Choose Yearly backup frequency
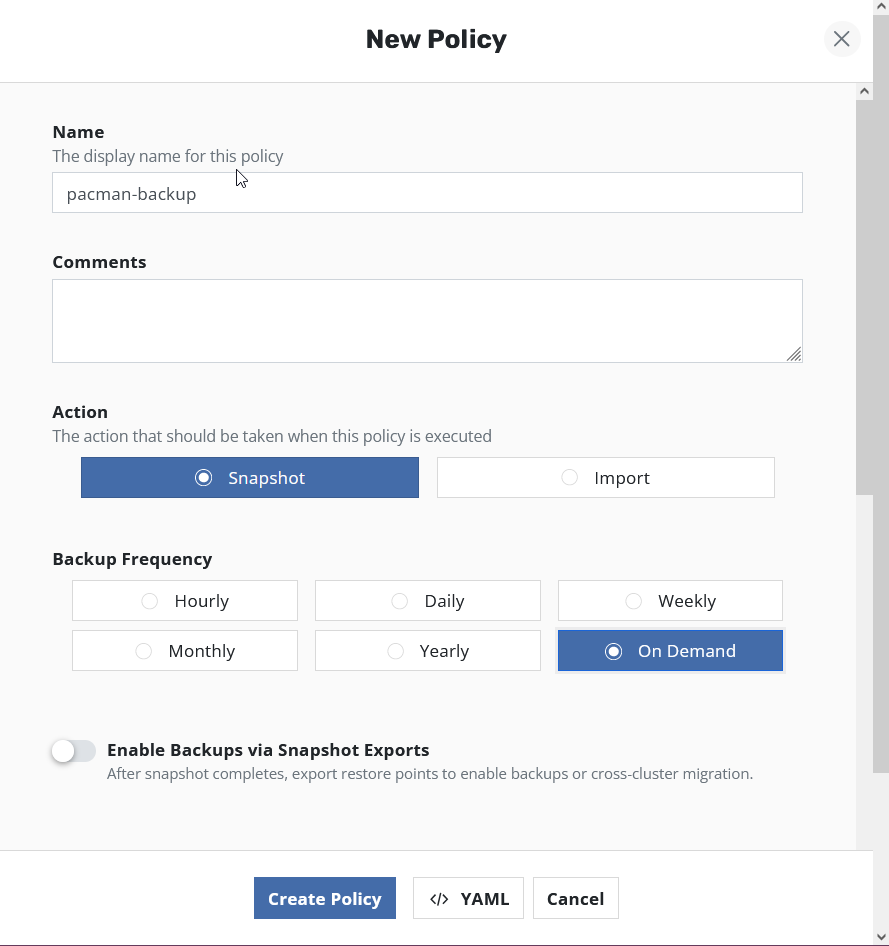Viewport: 889px width, 946px height. [x=427, y=651]
